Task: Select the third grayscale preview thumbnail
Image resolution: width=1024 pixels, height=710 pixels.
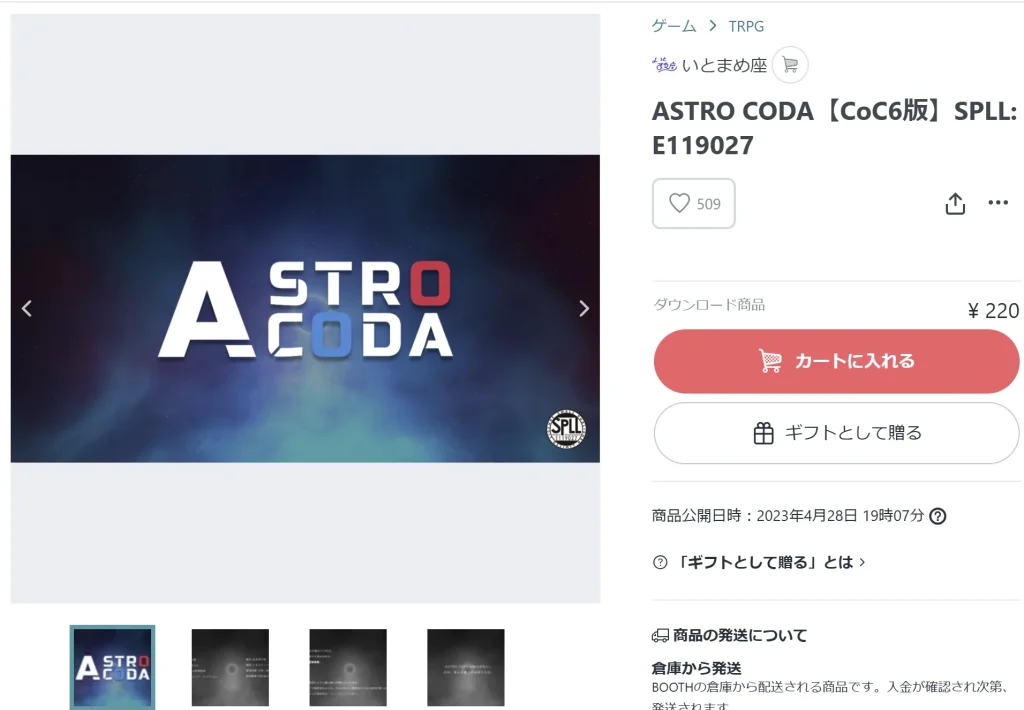Action: click(x=347, y=668)
